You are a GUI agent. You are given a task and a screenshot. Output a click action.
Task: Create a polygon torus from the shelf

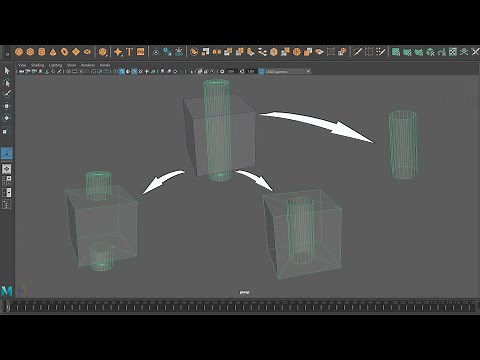click(x=64, y=52)
